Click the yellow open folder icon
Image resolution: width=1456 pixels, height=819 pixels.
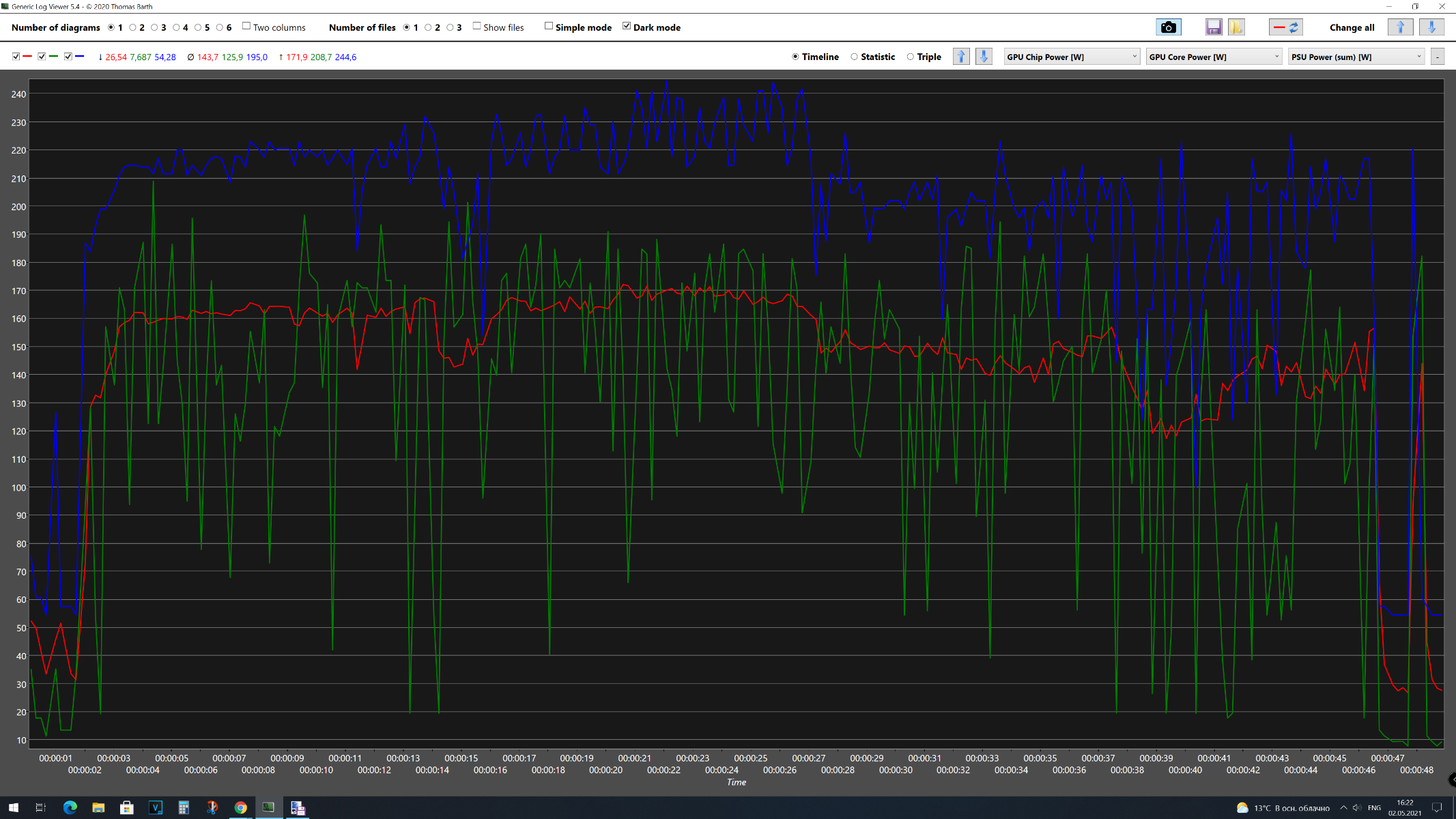point(1236,27)
